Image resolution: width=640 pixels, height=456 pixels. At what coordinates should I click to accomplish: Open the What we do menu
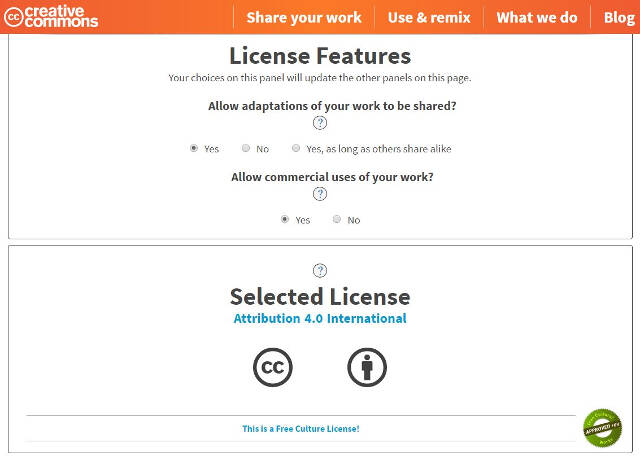click(537, 18)
